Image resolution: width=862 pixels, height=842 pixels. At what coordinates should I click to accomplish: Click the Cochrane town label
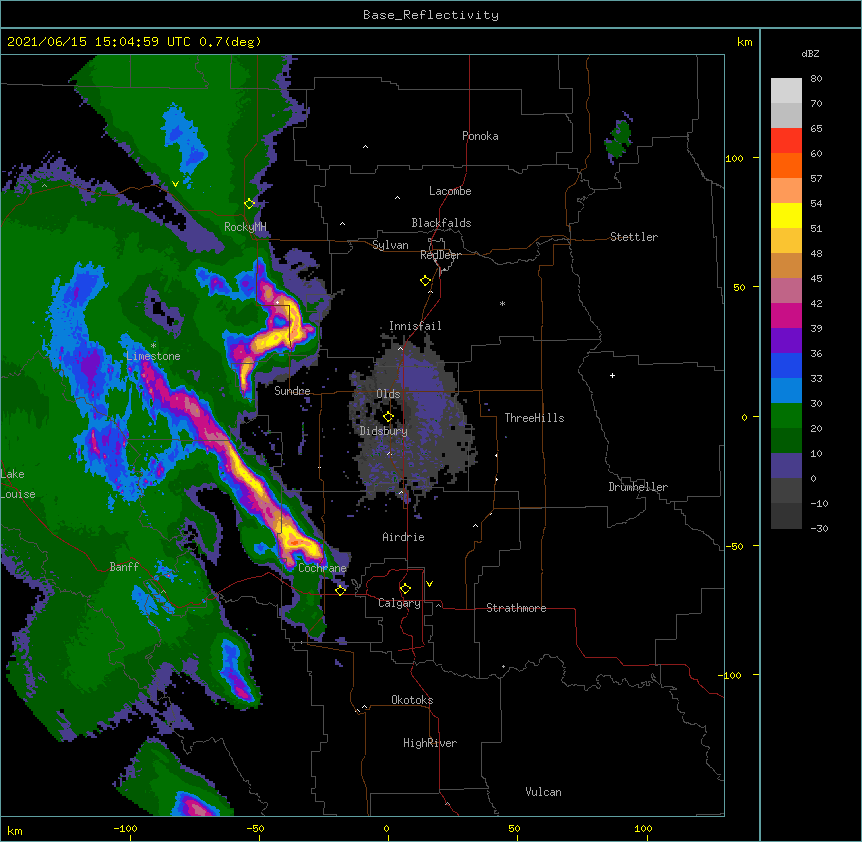(x=322, y=568)
